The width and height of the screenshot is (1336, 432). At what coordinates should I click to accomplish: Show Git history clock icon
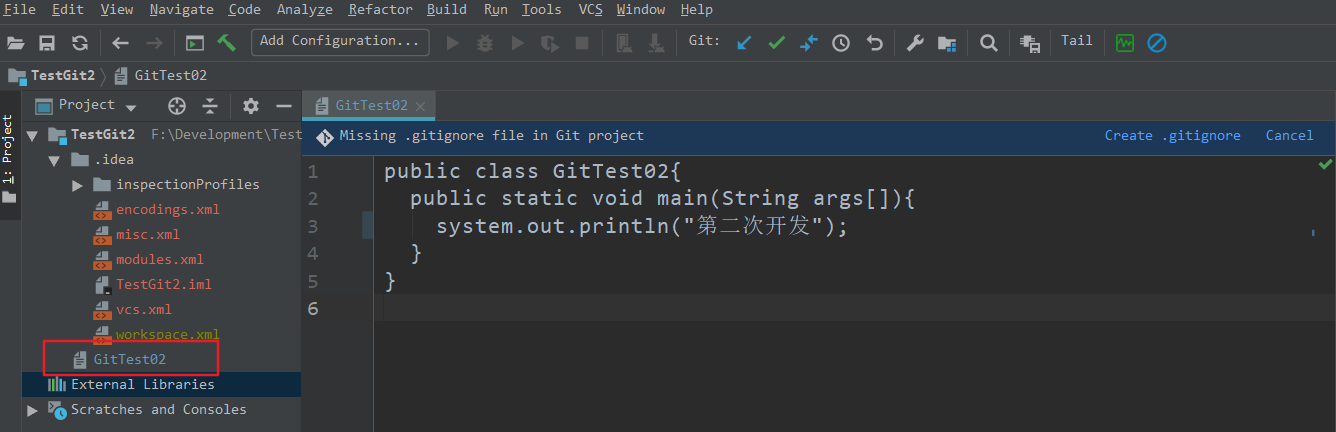coord(841,43)
